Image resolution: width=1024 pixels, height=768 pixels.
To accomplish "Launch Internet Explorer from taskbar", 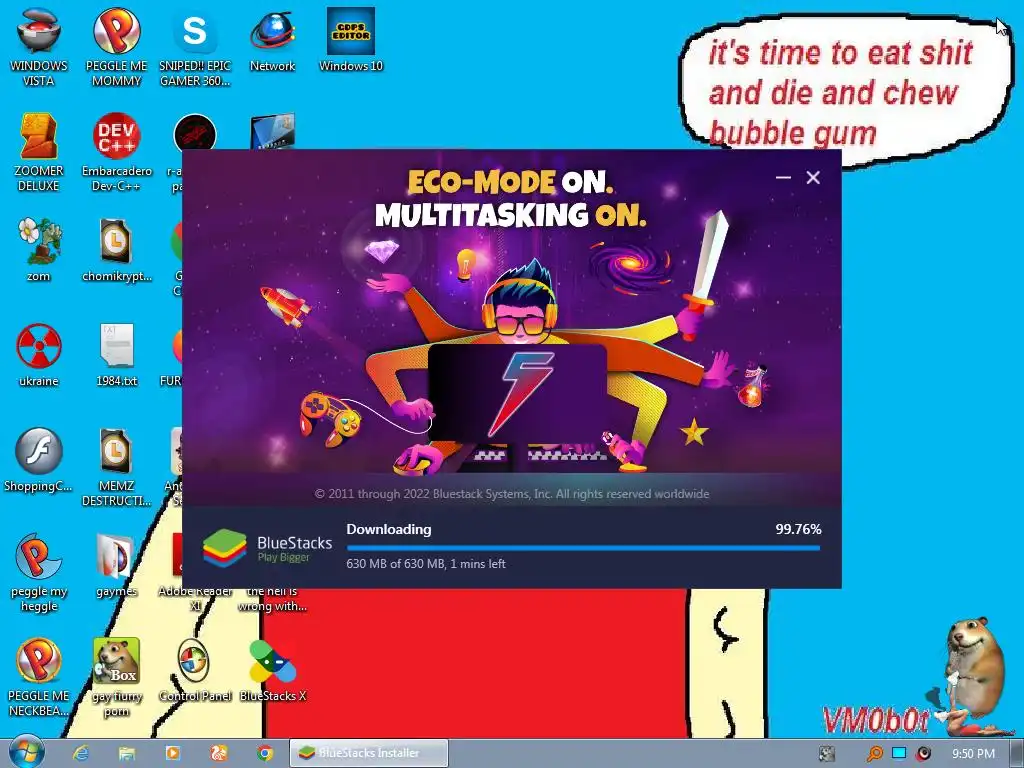I will click(81, 753).
